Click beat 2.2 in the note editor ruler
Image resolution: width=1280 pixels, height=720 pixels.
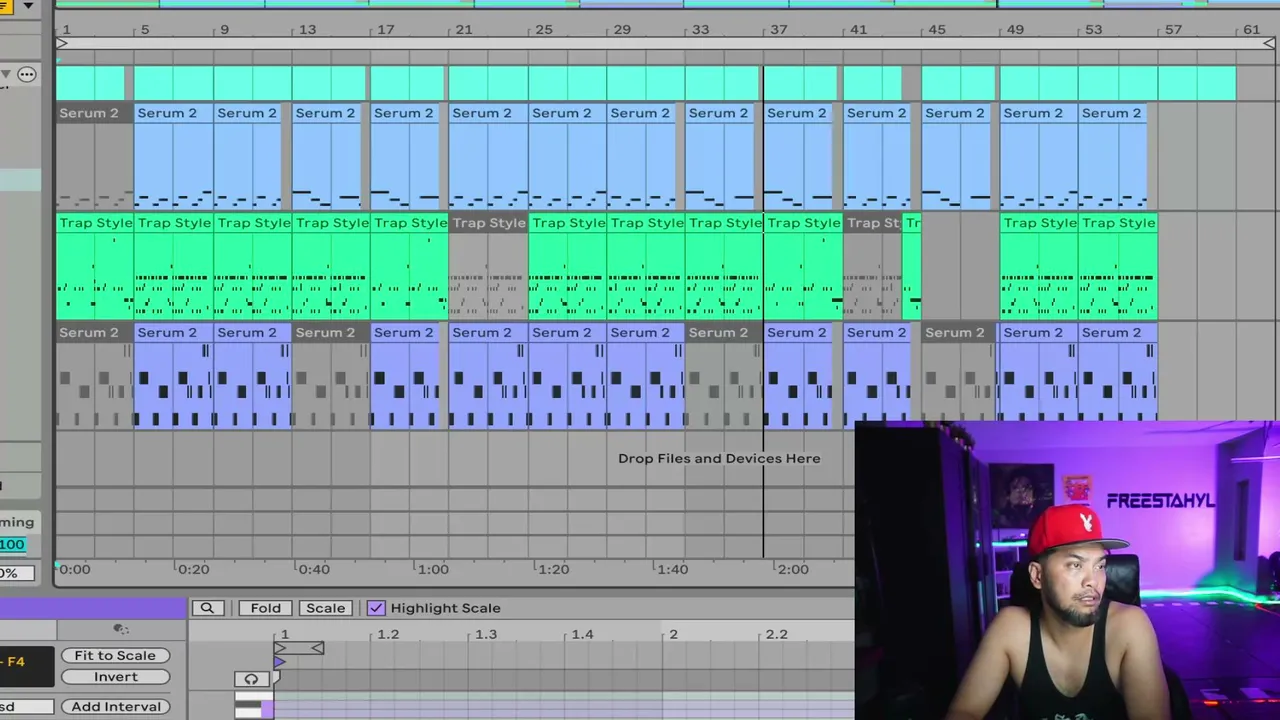[776, 634]
